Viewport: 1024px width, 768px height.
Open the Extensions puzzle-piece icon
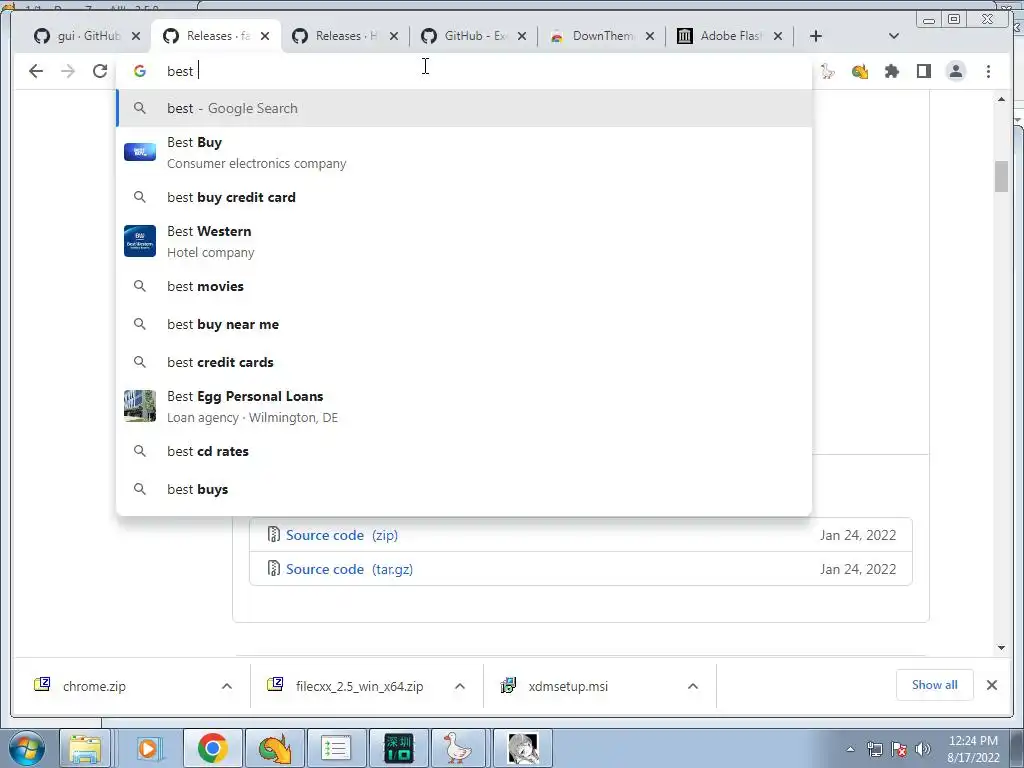(891, 71)
